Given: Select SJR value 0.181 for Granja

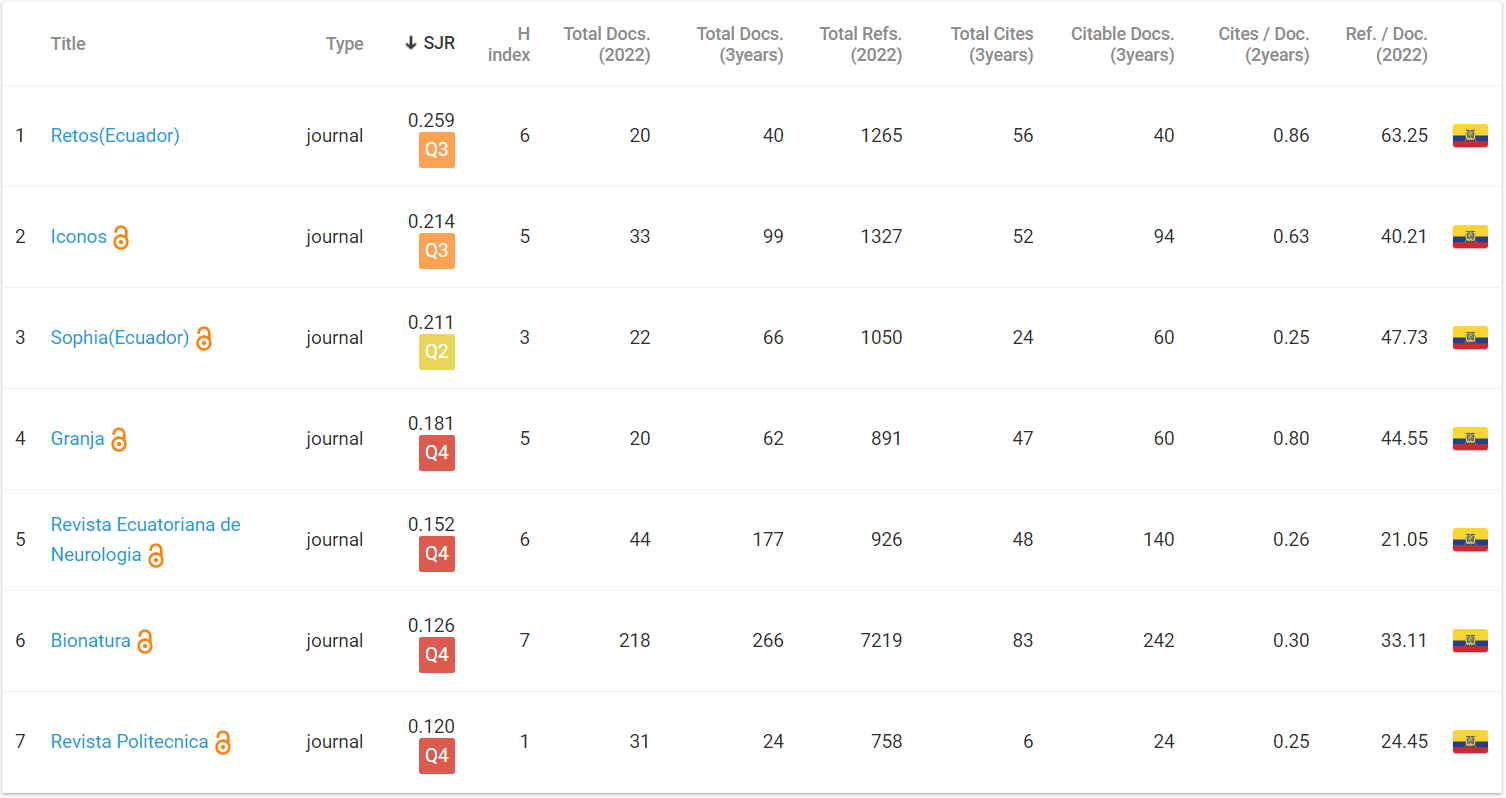Looking at the screenshot, I should pos(431,423).
